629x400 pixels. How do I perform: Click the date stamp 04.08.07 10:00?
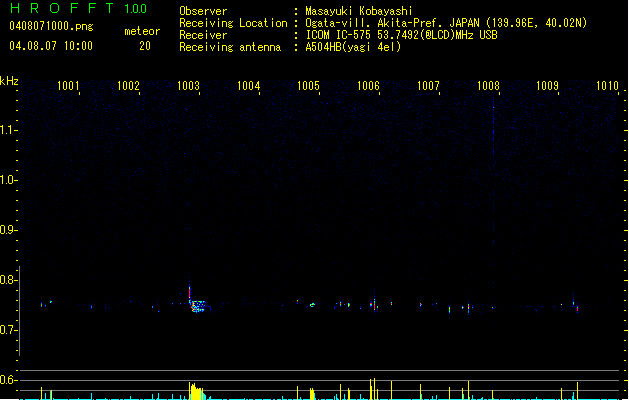point(51,46)
